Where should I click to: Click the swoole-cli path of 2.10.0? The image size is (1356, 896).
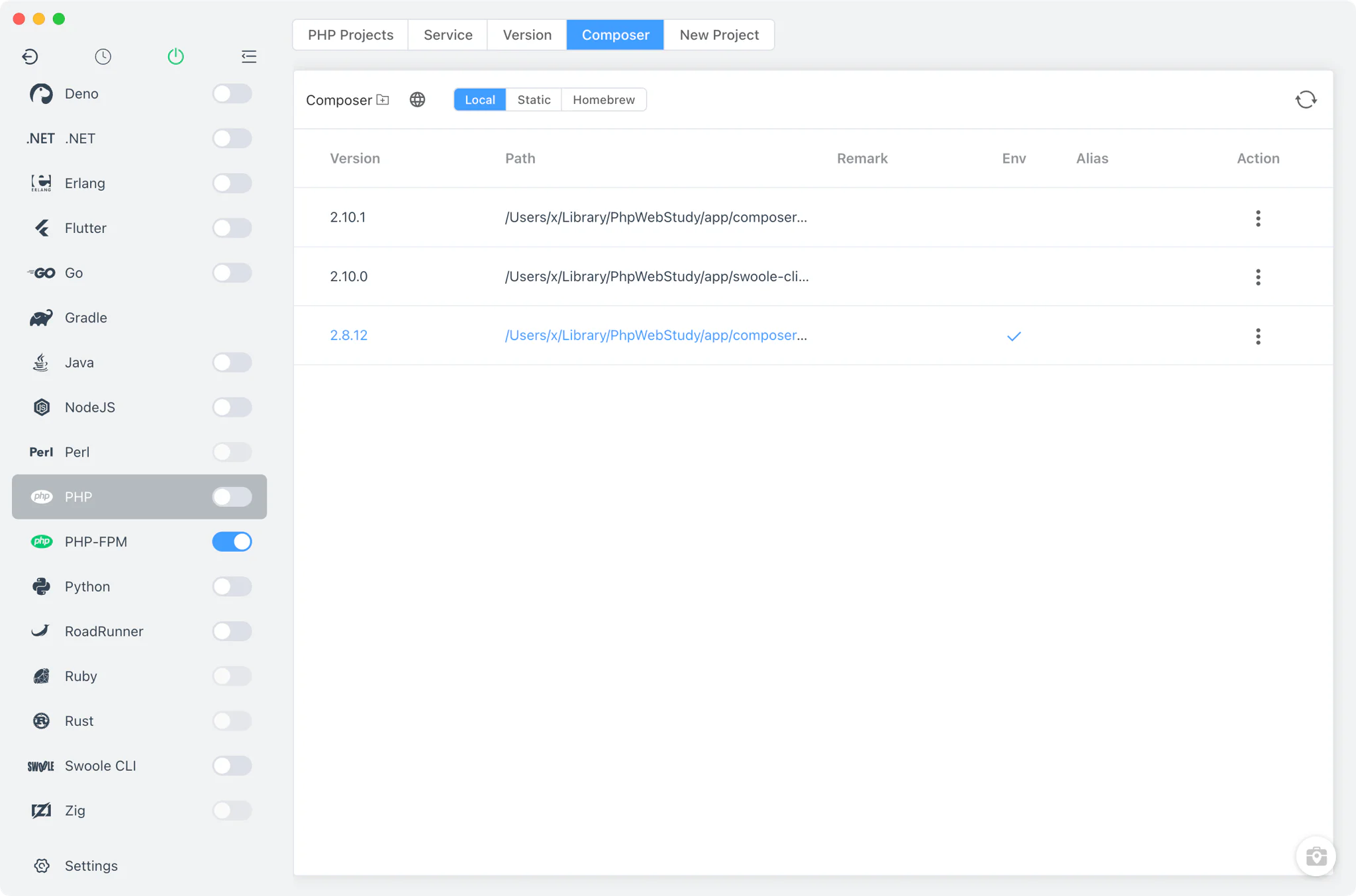point(657,277)
